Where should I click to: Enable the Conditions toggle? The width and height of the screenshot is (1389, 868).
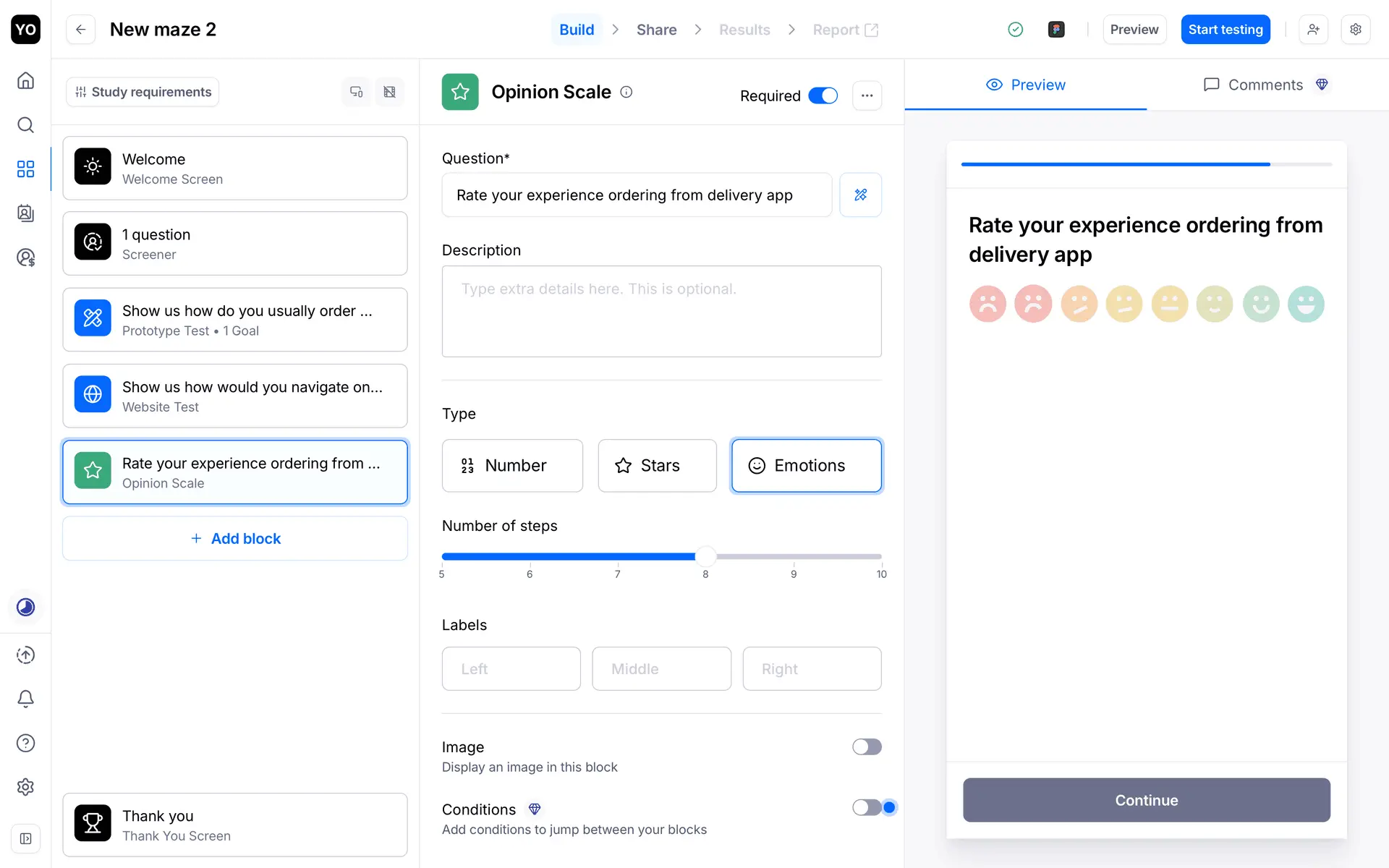click(866, 807)
